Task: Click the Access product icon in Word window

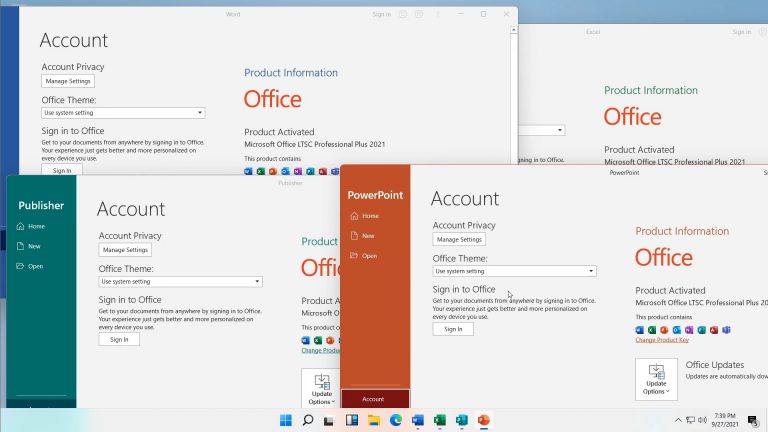Action: click(x=323, y=171)
